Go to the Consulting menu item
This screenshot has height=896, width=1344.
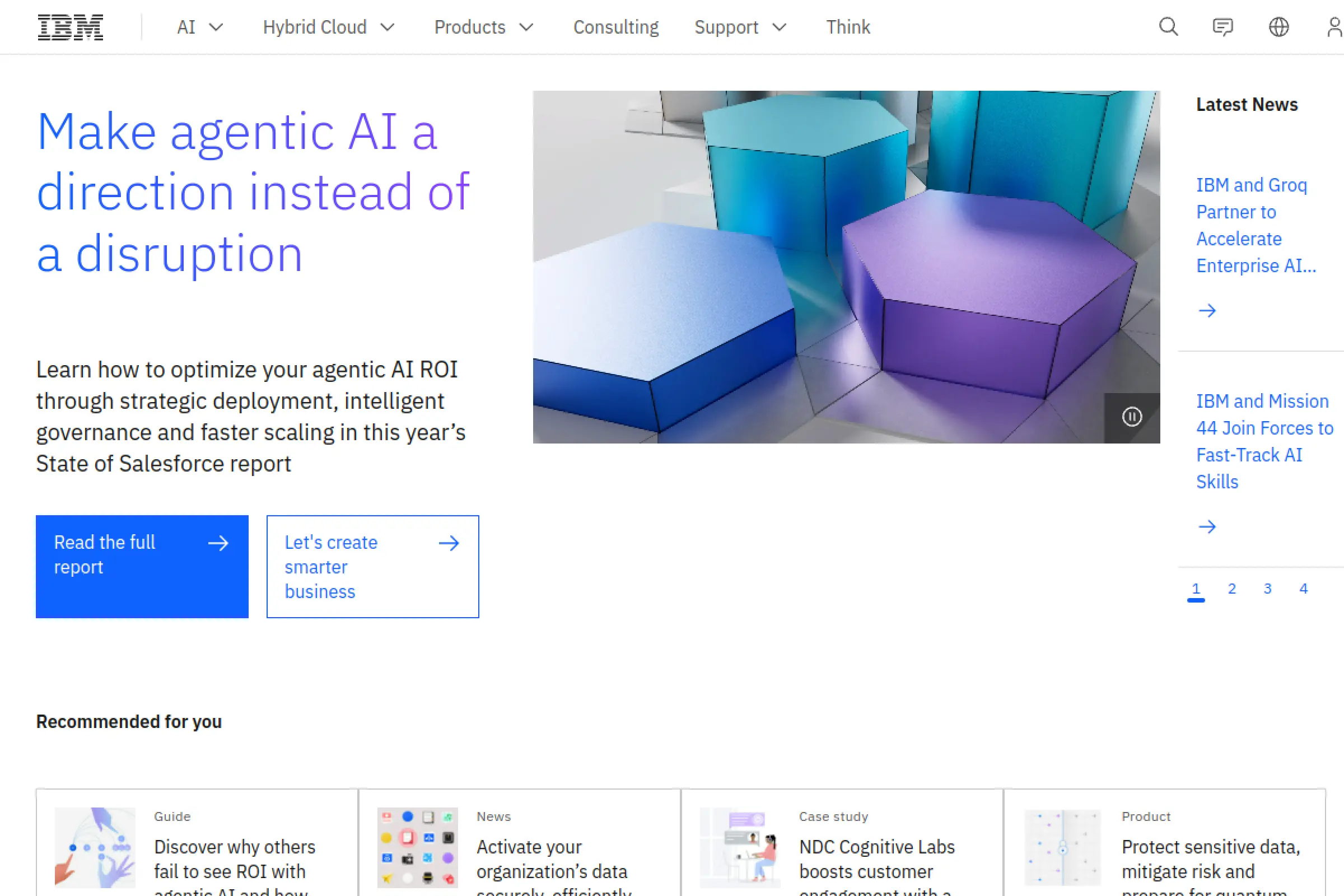(615, 27)
